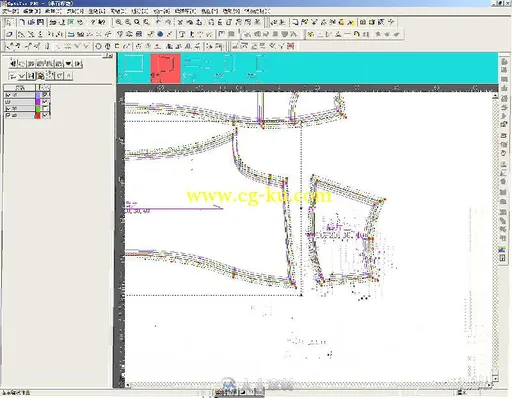Select the arrow pointer selection tool

point(10,22)
